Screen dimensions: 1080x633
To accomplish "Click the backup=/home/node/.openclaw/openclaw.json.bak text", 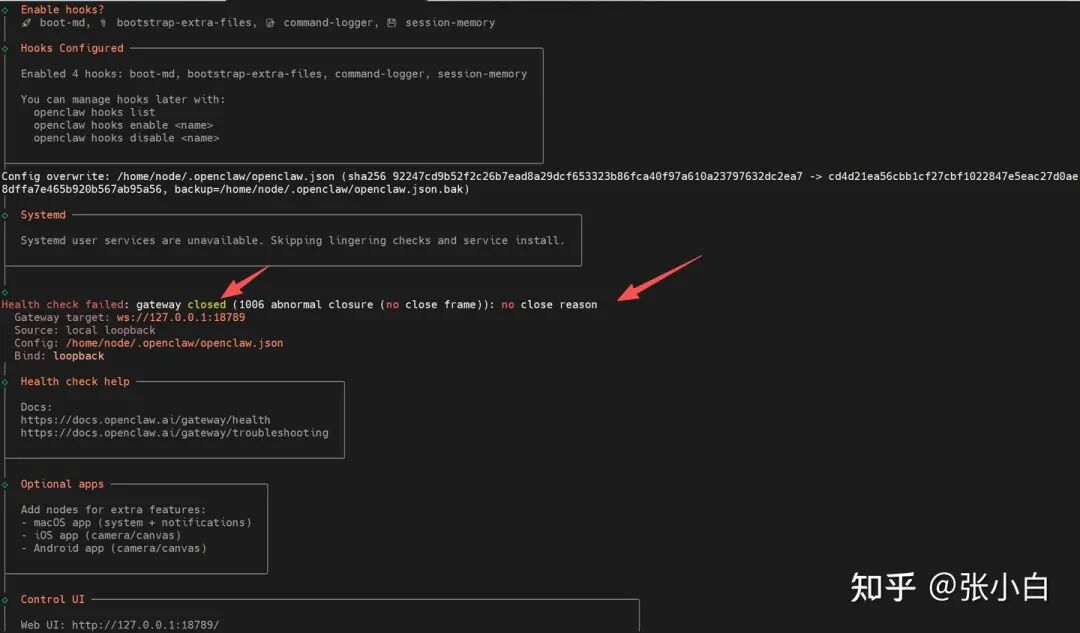I will pyautogui.click(x=322, y=189).
